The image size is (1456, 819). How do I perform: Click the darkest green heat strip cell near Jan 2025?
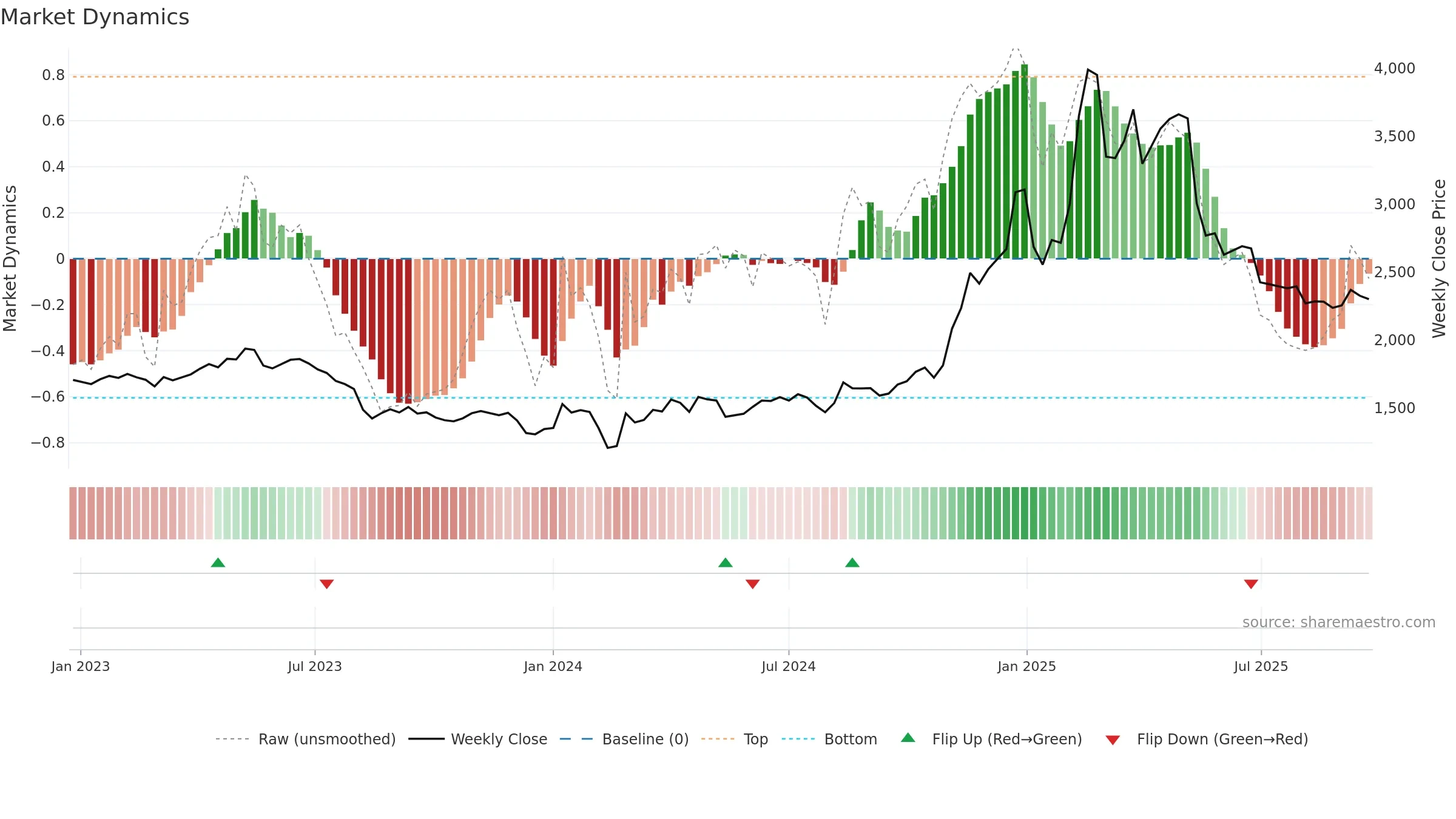point(1025,513)
